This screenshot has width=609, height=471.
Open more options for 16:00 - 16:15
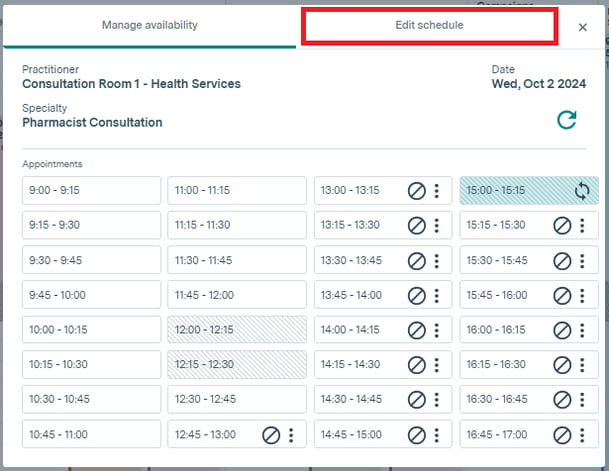tap(582, 330)
